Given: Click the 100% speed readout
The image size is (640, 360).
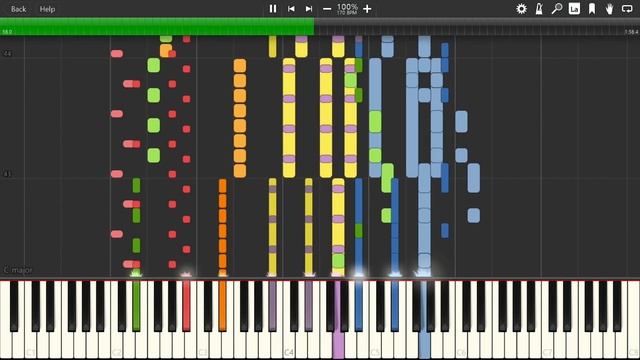Looking at the screenshot, I should [x=347, y=7].
